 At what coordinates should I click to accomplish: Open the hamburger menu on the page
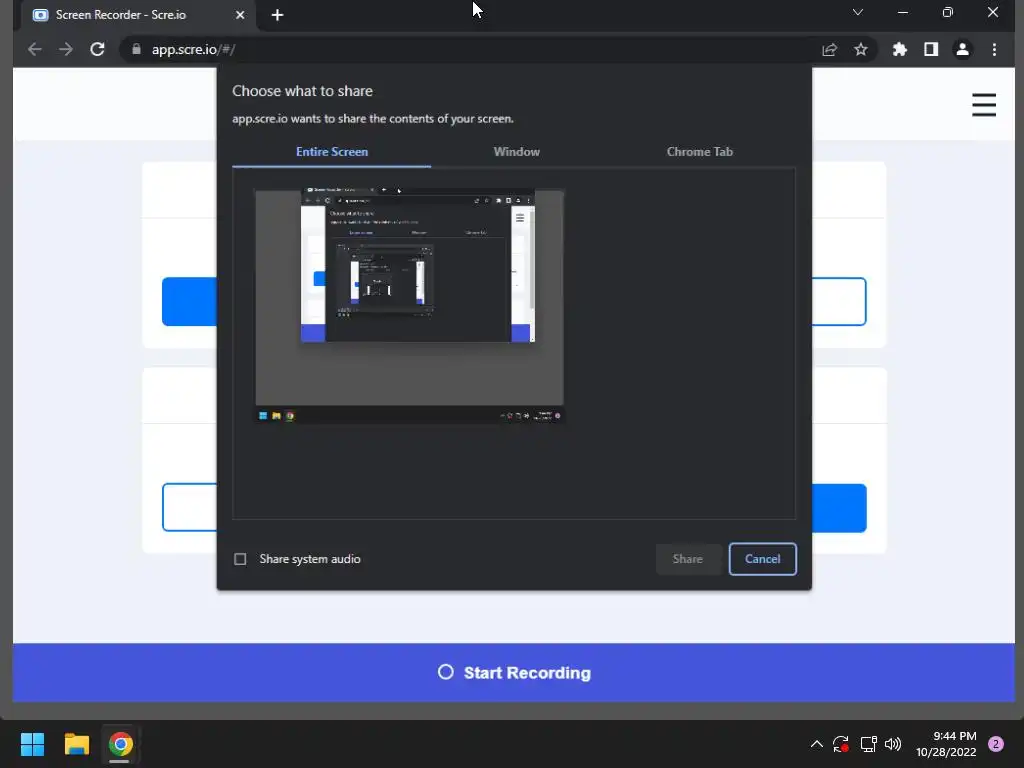click(x=984, y=104)
